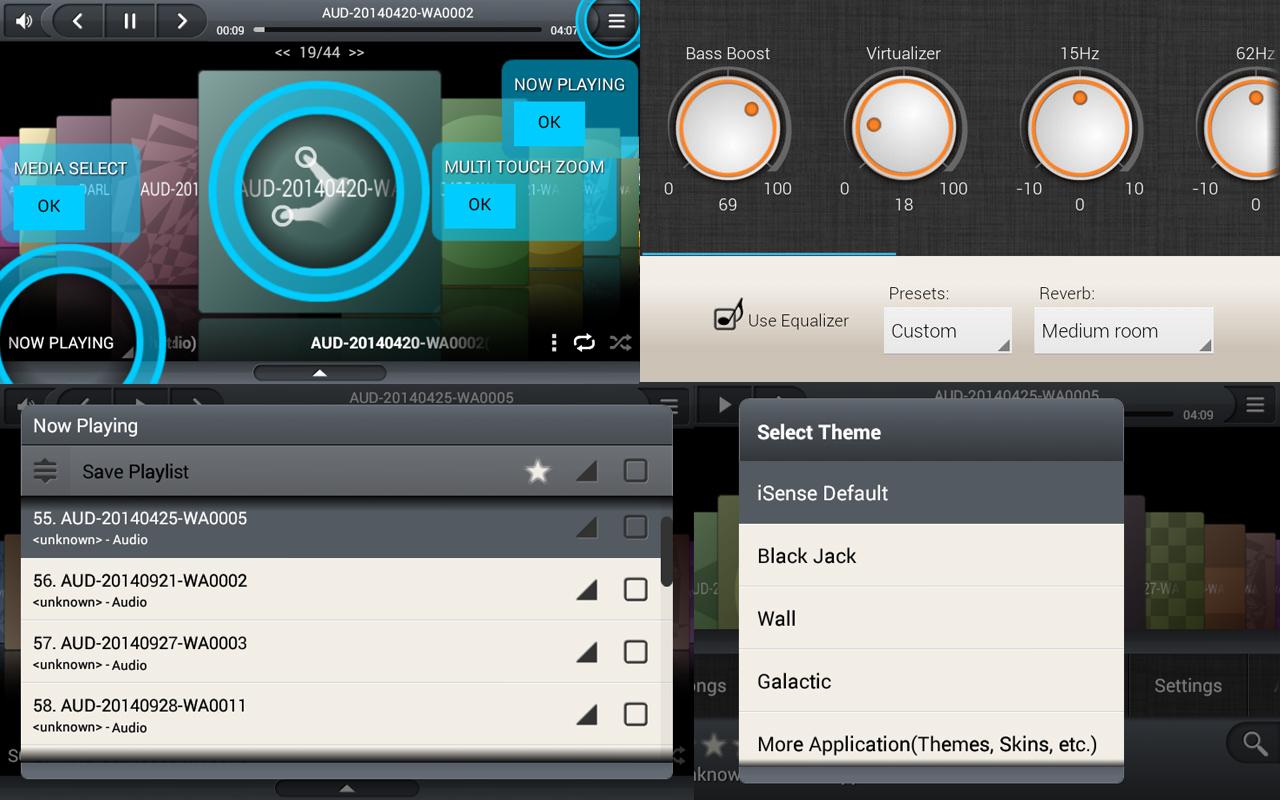Image resolution: width=1280 pixels, height=800 pixels.
Task: Click the Save Playlist label
Action: pos(135,472)
